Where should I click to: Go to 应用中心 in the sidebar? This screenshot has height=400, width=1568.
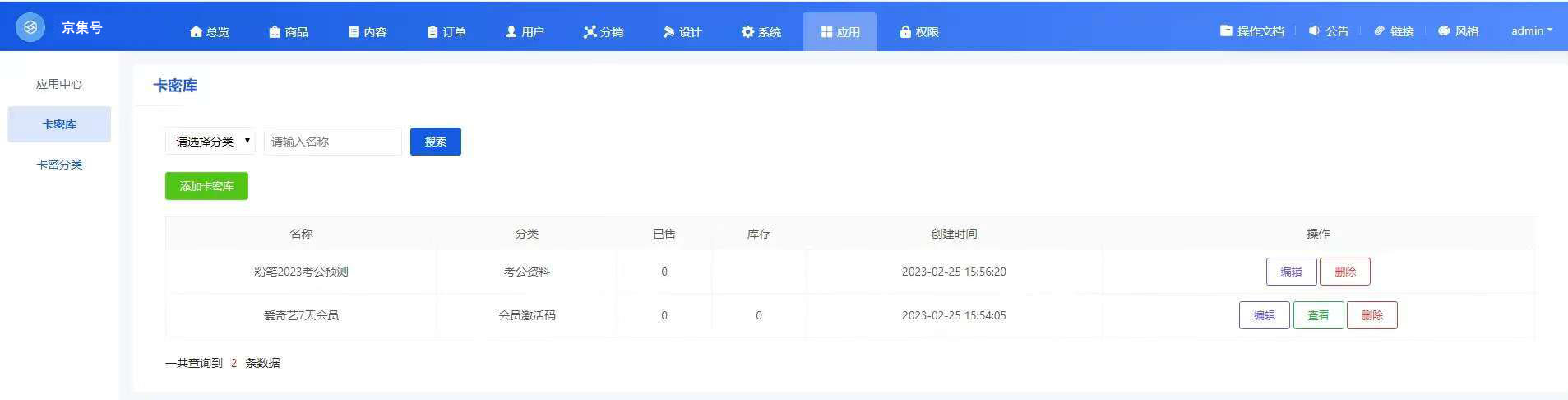tap(59, 84)
